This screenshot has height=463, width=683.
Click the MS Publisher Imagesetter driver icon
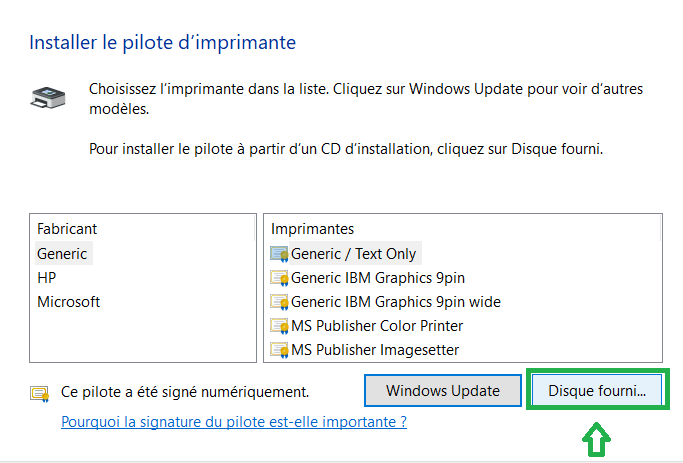[279, 350]
